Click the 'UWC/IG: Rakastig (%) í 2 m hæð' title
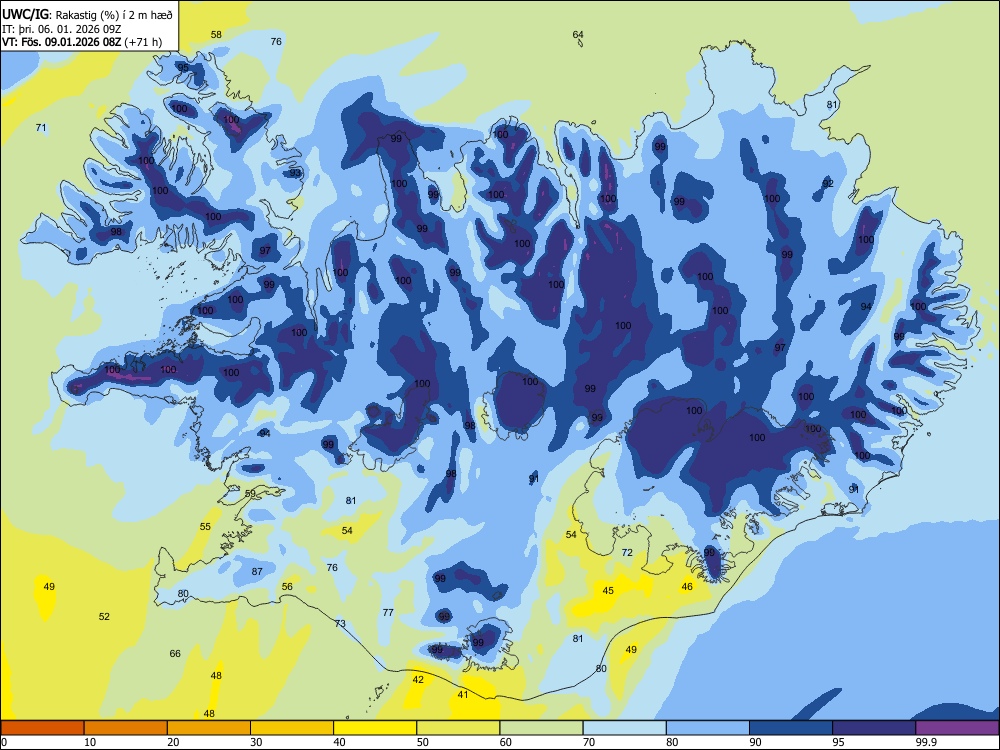This screenshot has width=1000, height=750. (87, 13)
